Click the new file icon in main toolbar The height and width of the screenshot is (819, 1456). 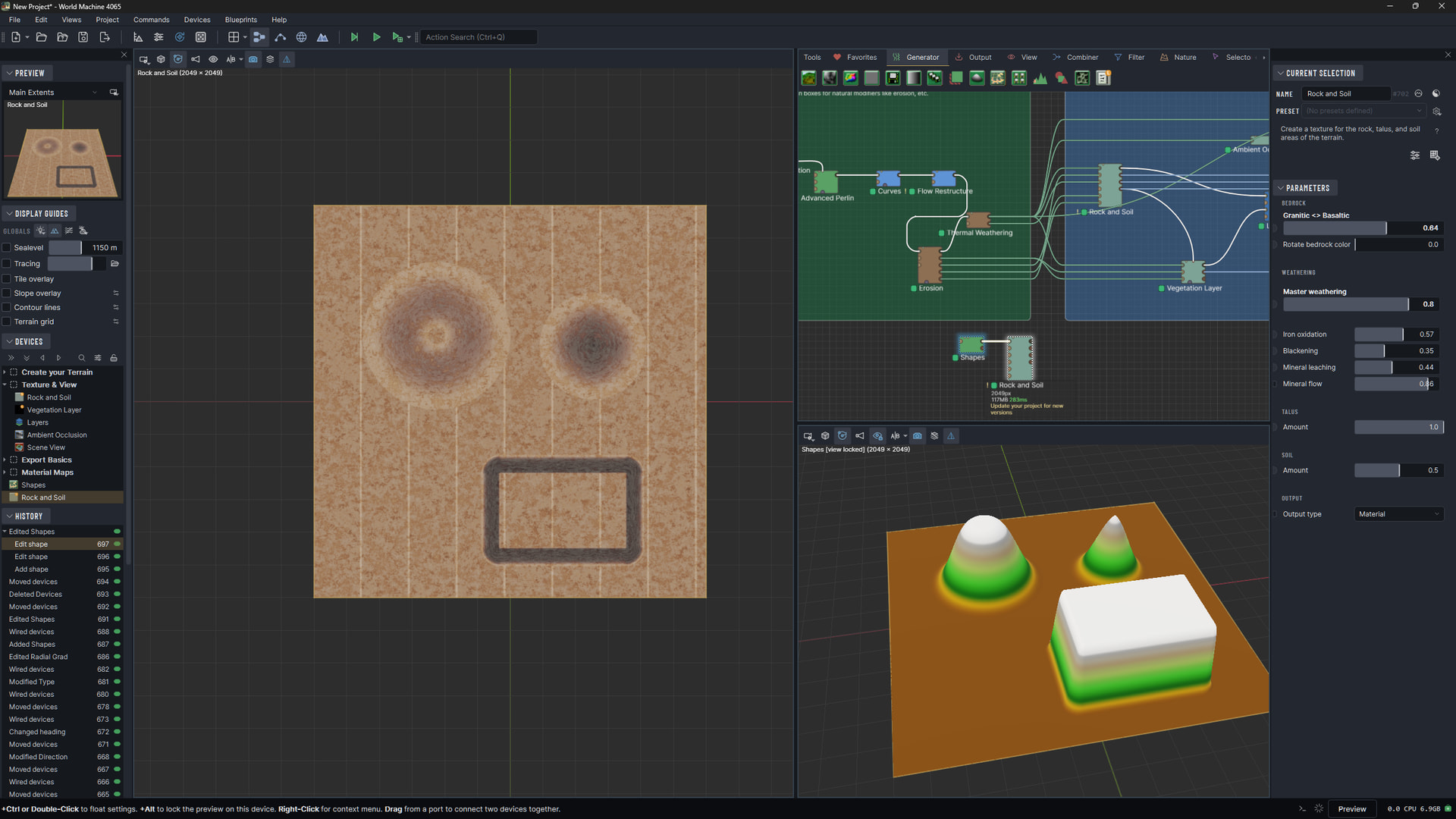click(15, 37)
